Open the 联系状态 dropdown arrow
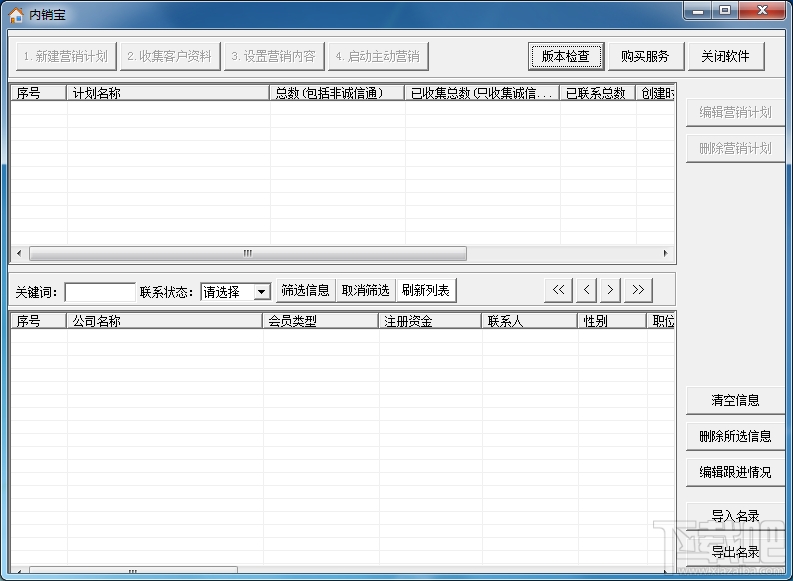 click(x=261, y=292)
